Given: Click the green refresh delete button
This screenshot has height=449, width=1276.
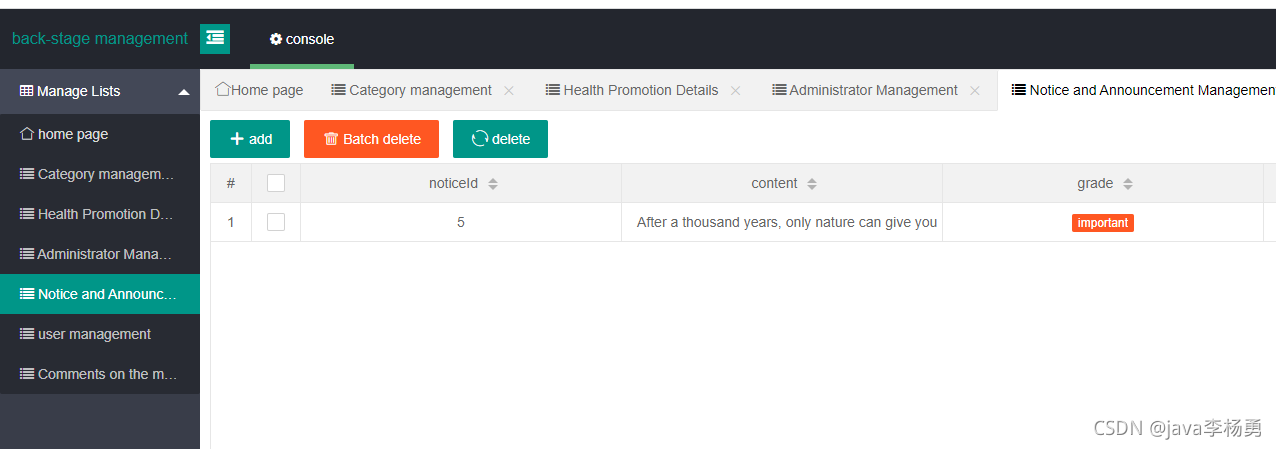Looking at the screenshot, I should [x=500, y=139].
